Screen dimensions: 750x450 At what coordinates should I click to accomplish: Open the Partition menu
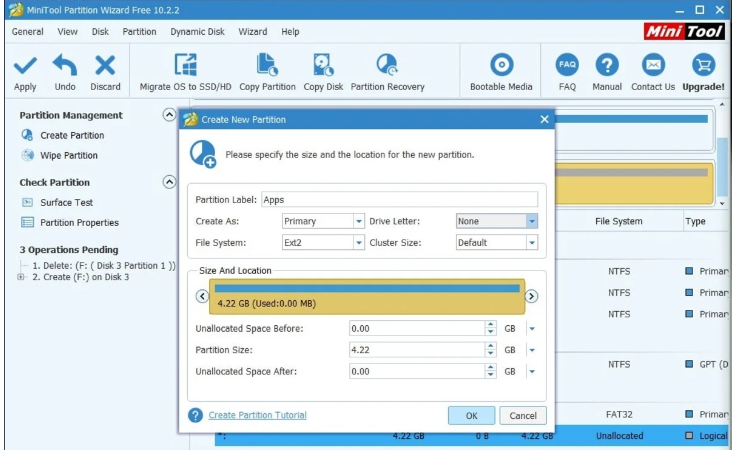click(x=139, y=32)
